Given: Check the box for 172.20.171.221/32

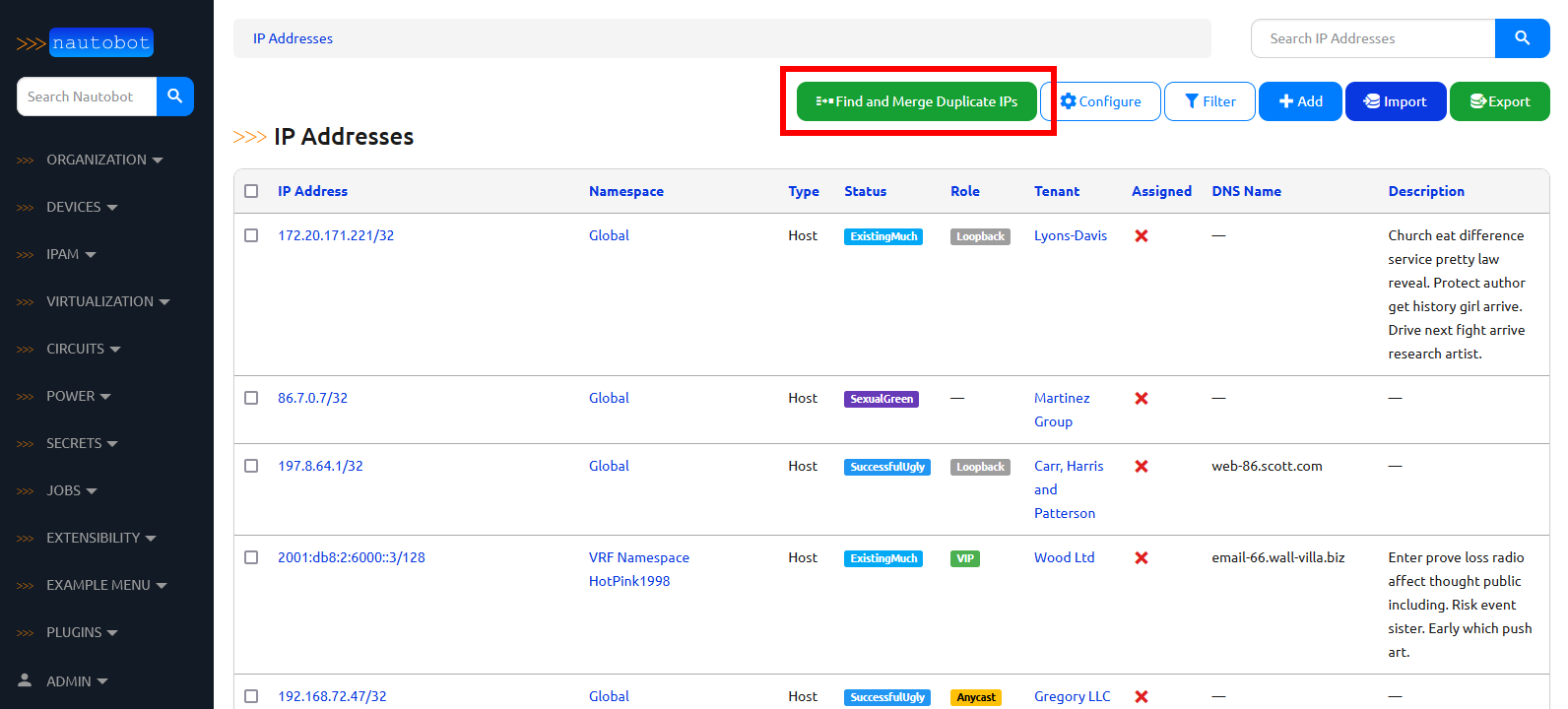Looking at the screenshot, I should [x=251, y=235].
